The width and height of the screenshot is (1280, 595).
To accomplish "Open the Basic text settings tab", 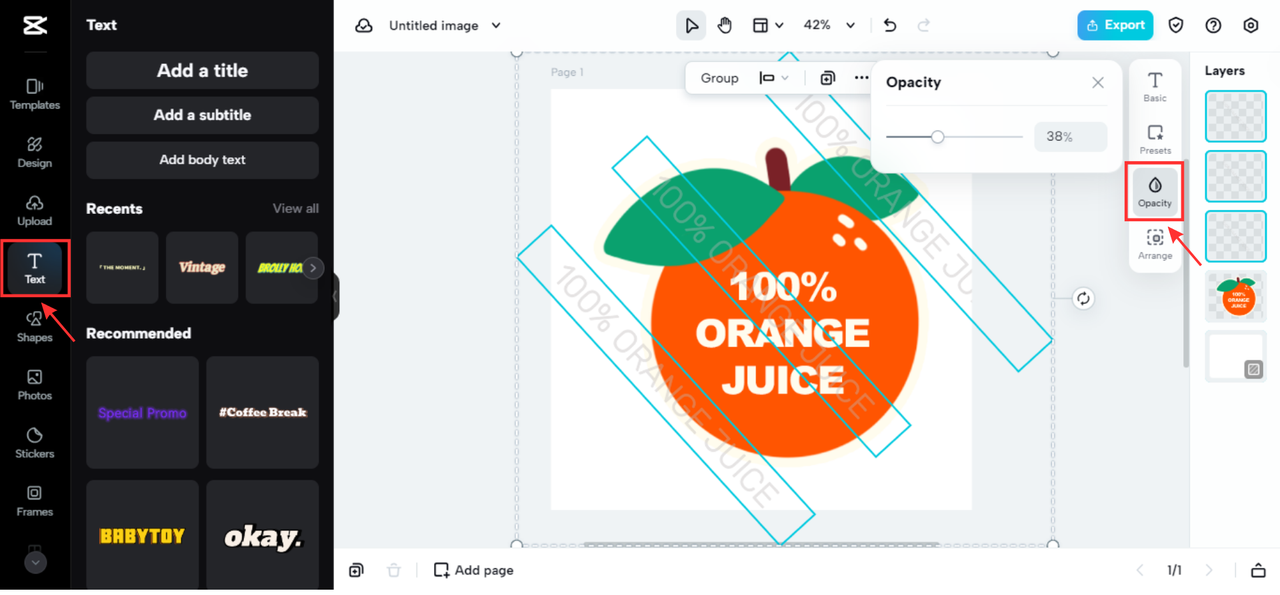I will [x=1155, y=87].
